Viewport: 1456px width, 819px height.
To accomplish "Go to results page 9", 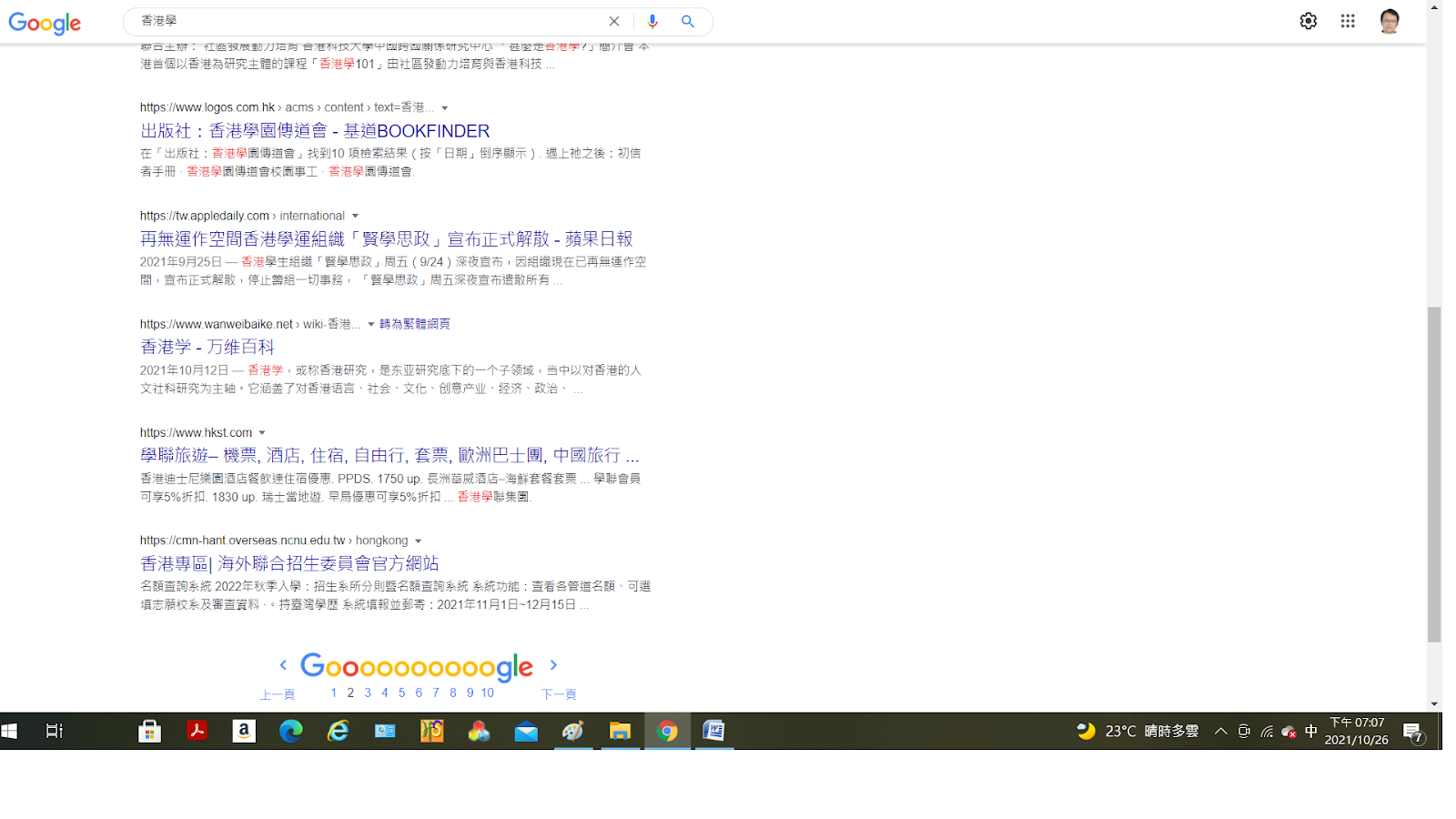I will pos(470,693).
